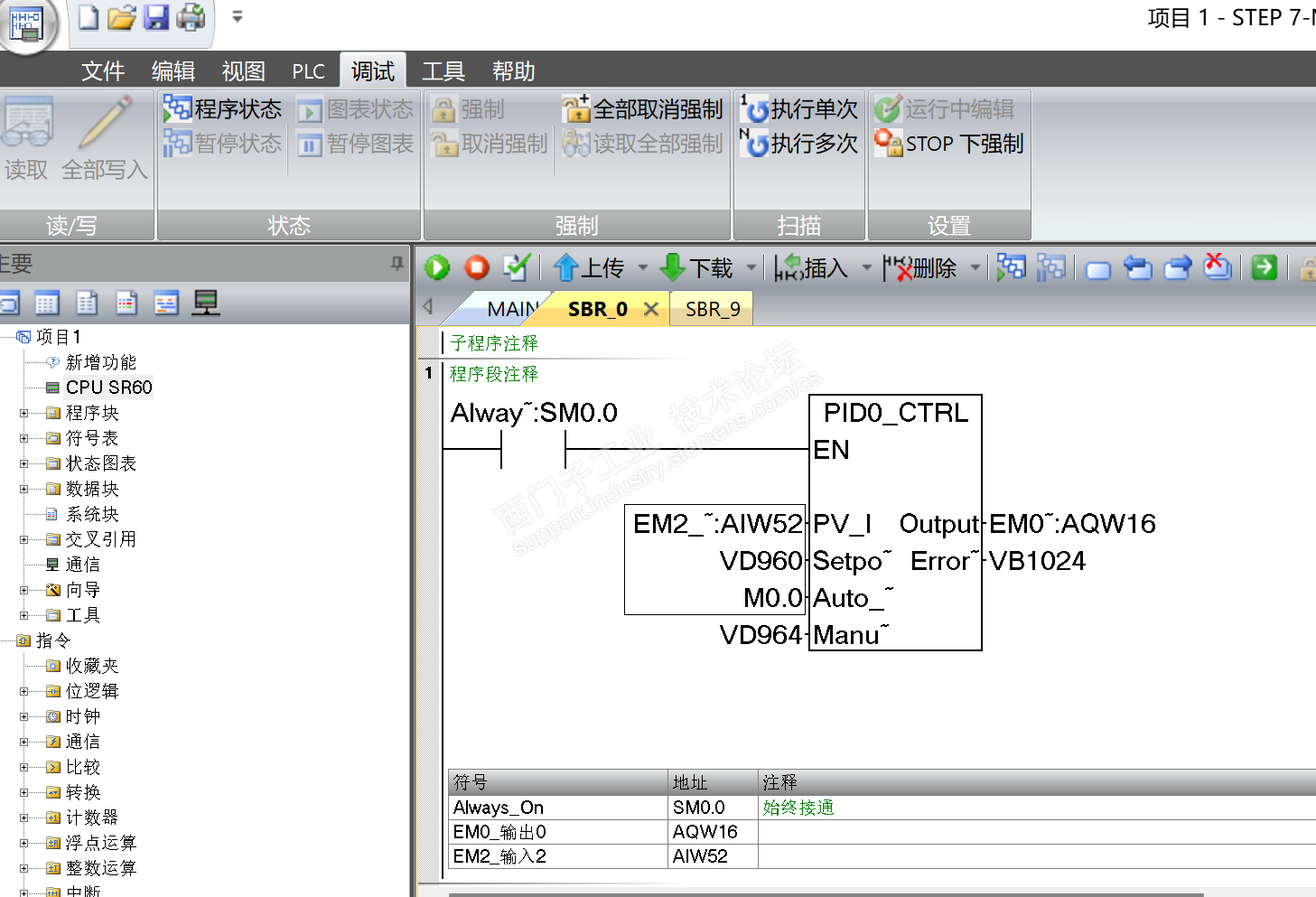1316x897 pixels.
Task: Toggle 图表状态 in the ribbon
Action: [x=355, y=109]
